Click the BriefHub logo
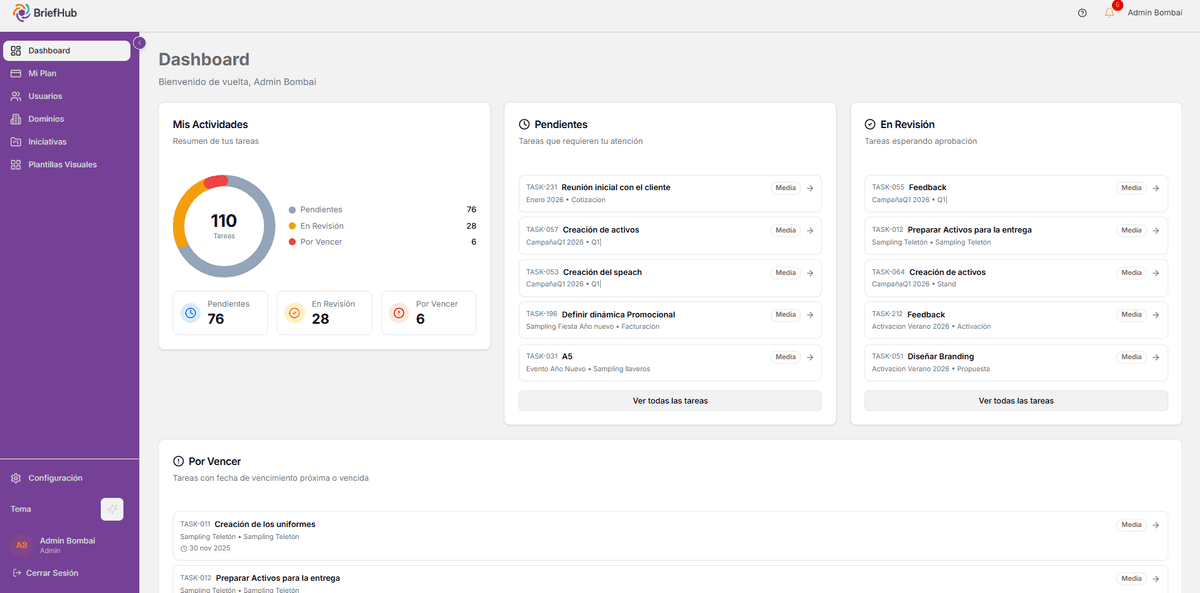1200x593 pixels. [44, 13]
